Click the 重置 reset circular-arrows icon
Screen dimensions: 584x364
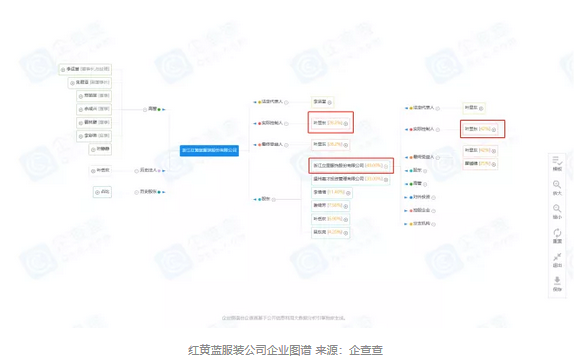pos(557,233)
